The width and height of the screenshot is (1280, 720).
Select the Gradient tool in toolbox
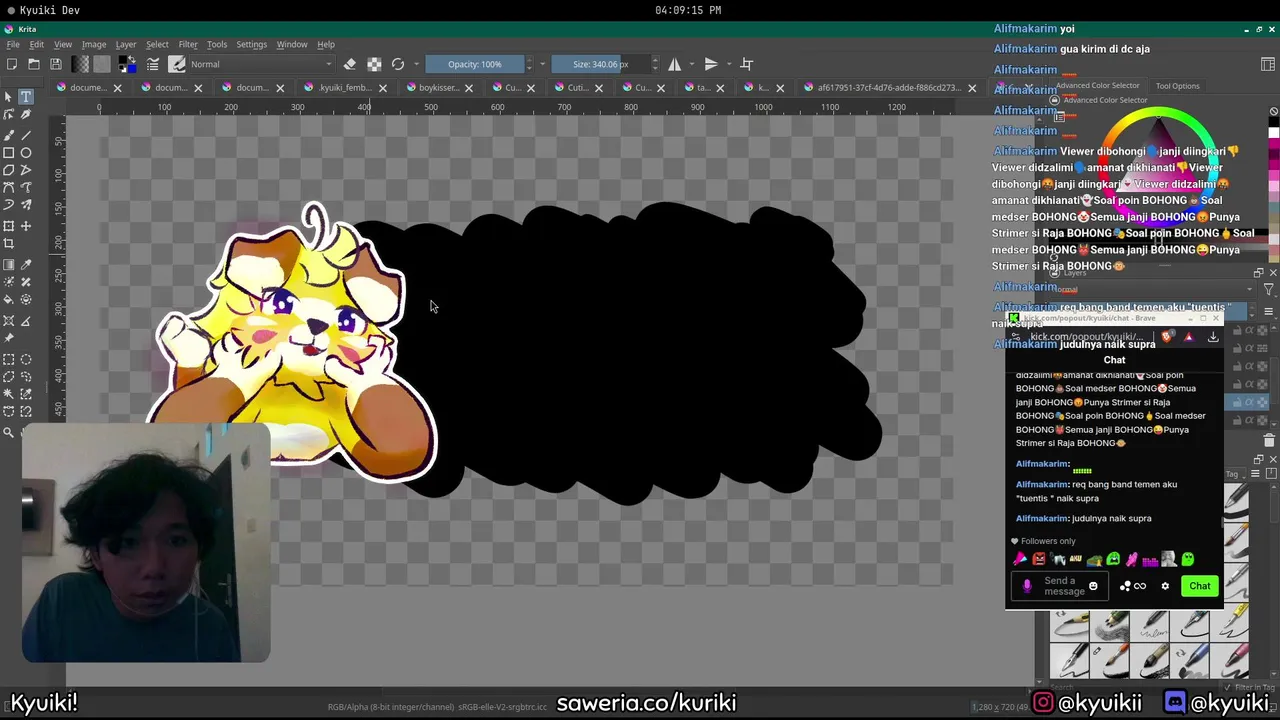tap(9, 265)
